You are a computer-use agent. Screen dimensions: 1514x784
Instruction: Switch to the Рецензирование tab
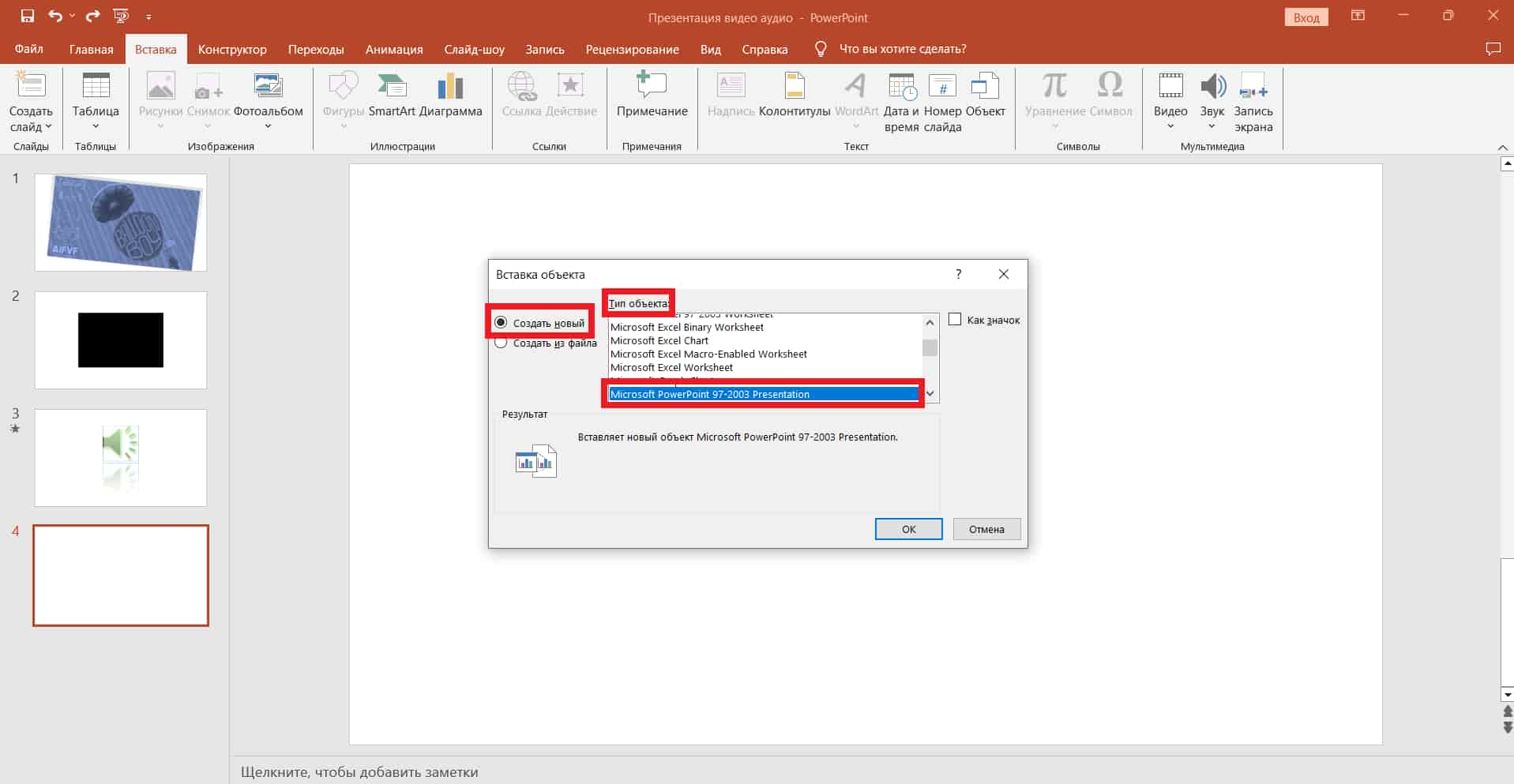[x=632, y=49]
